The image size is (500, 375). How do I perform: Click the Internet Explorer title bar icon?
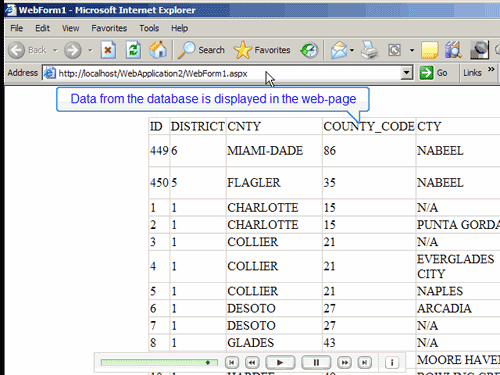pos(10,10)
